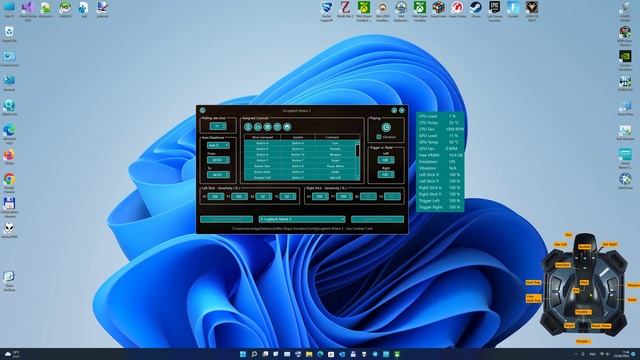This screenshot has height=360, width=640.
Task: Open the Steam desktop icon
Action: (476, 9)
